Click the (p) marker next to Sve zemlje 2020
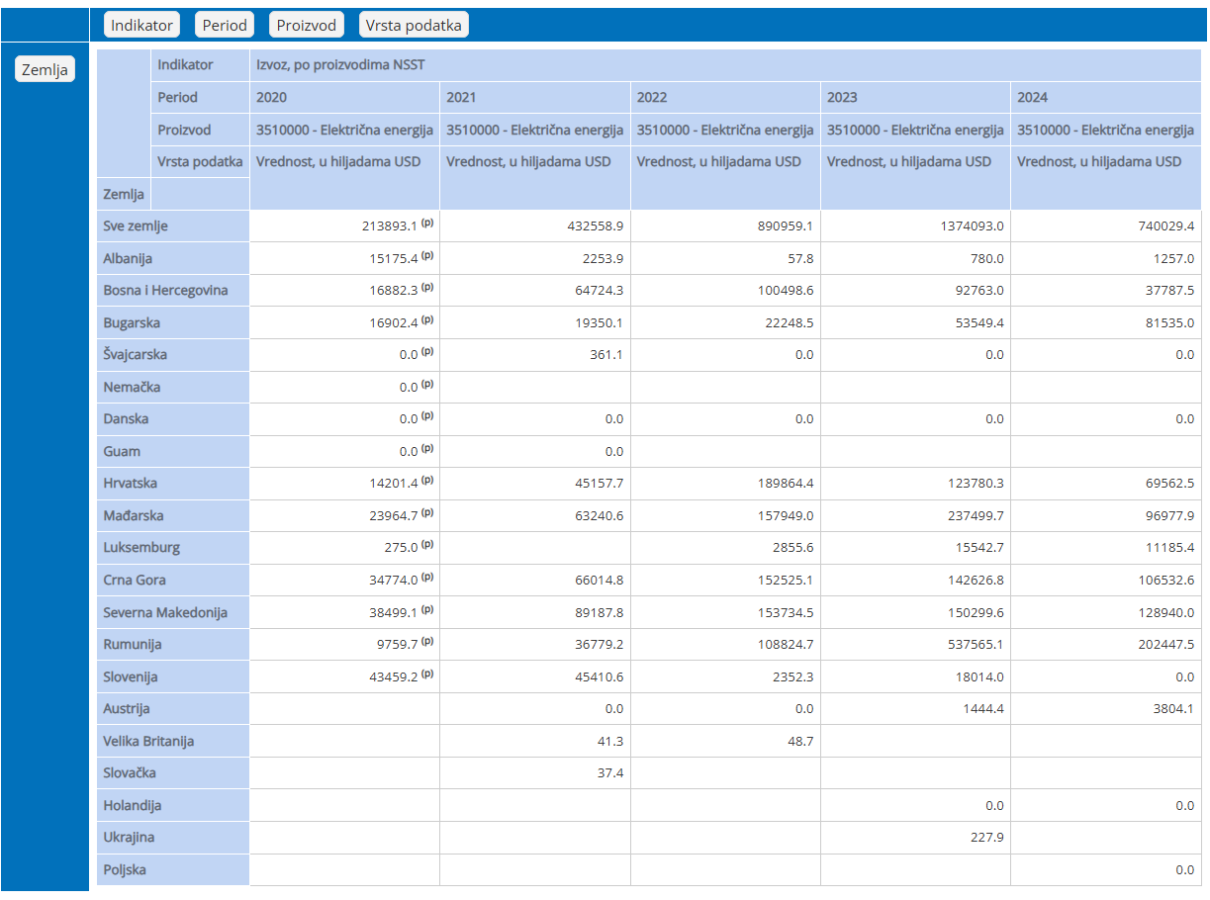The height and width of the screenshot is (900, 1210). (427, 223)
